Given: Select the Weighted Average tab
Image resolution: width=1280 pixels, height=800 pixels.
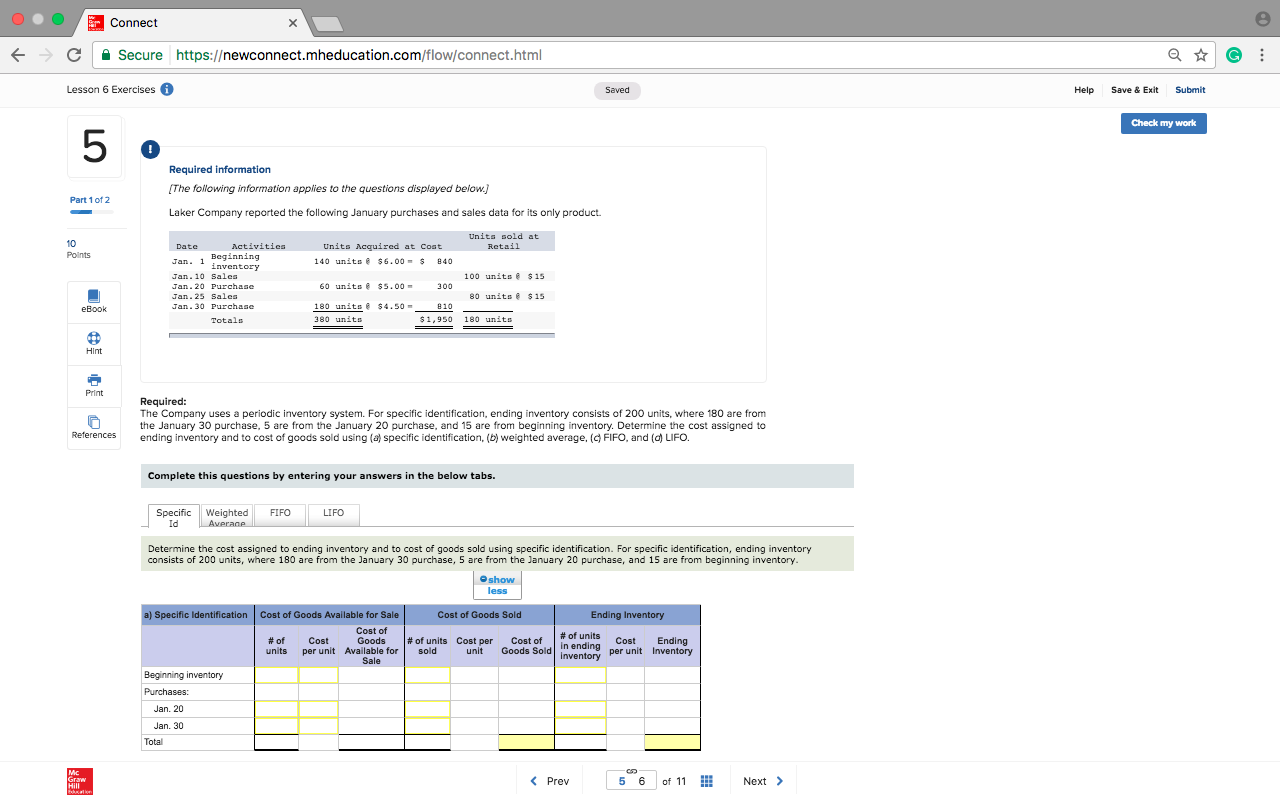Looking at the screenshot, I should point(226,513).
